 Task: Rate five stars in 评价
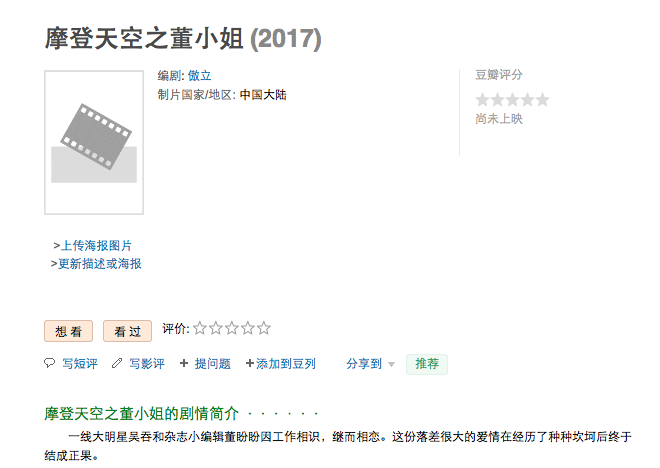(264, 328)
